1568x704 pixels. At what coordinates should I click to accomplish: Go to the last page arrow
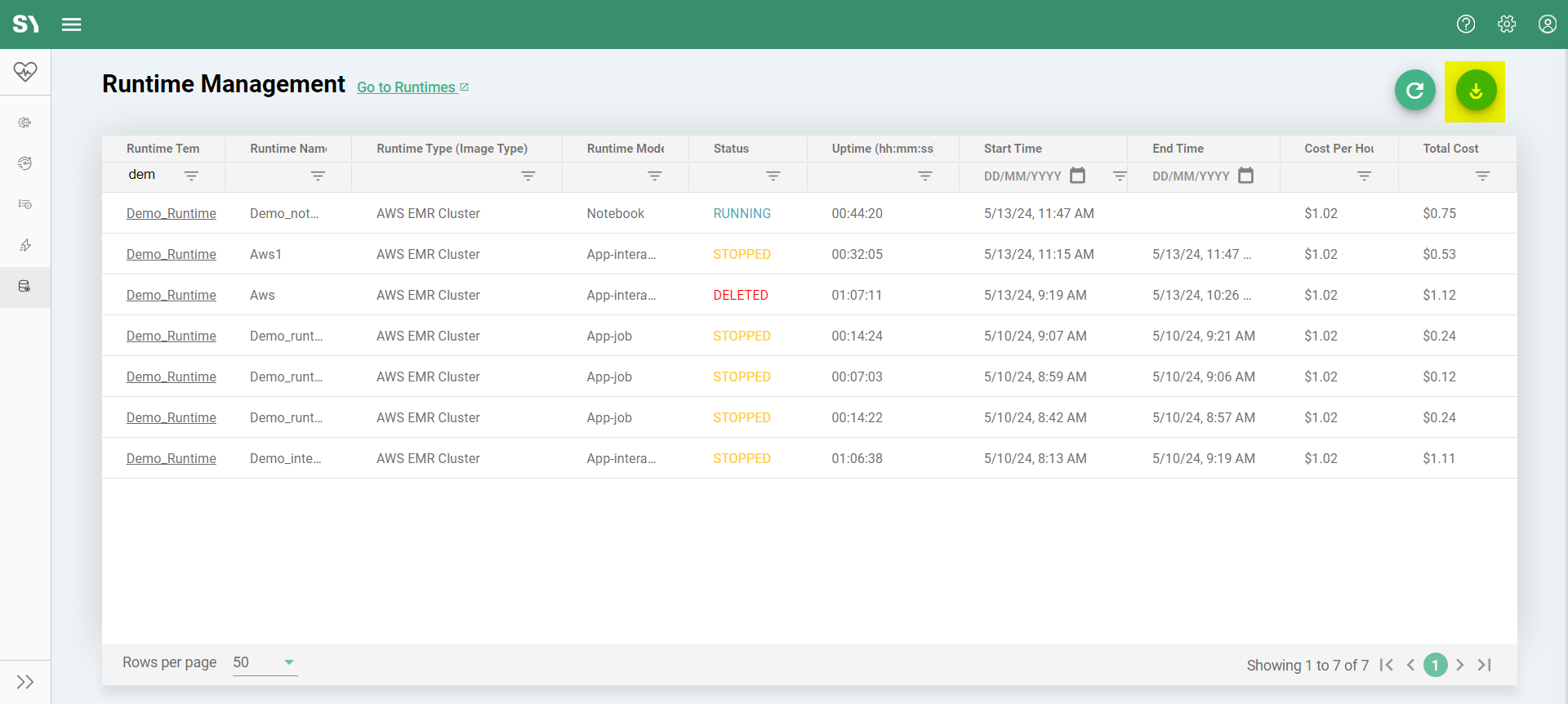[x=1485, y=665]
